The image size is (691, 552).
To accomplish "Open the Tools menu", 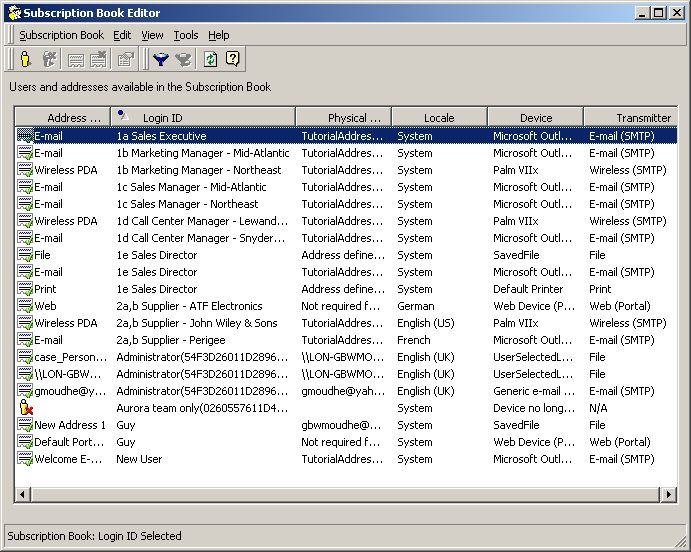I will click(186, 35).
